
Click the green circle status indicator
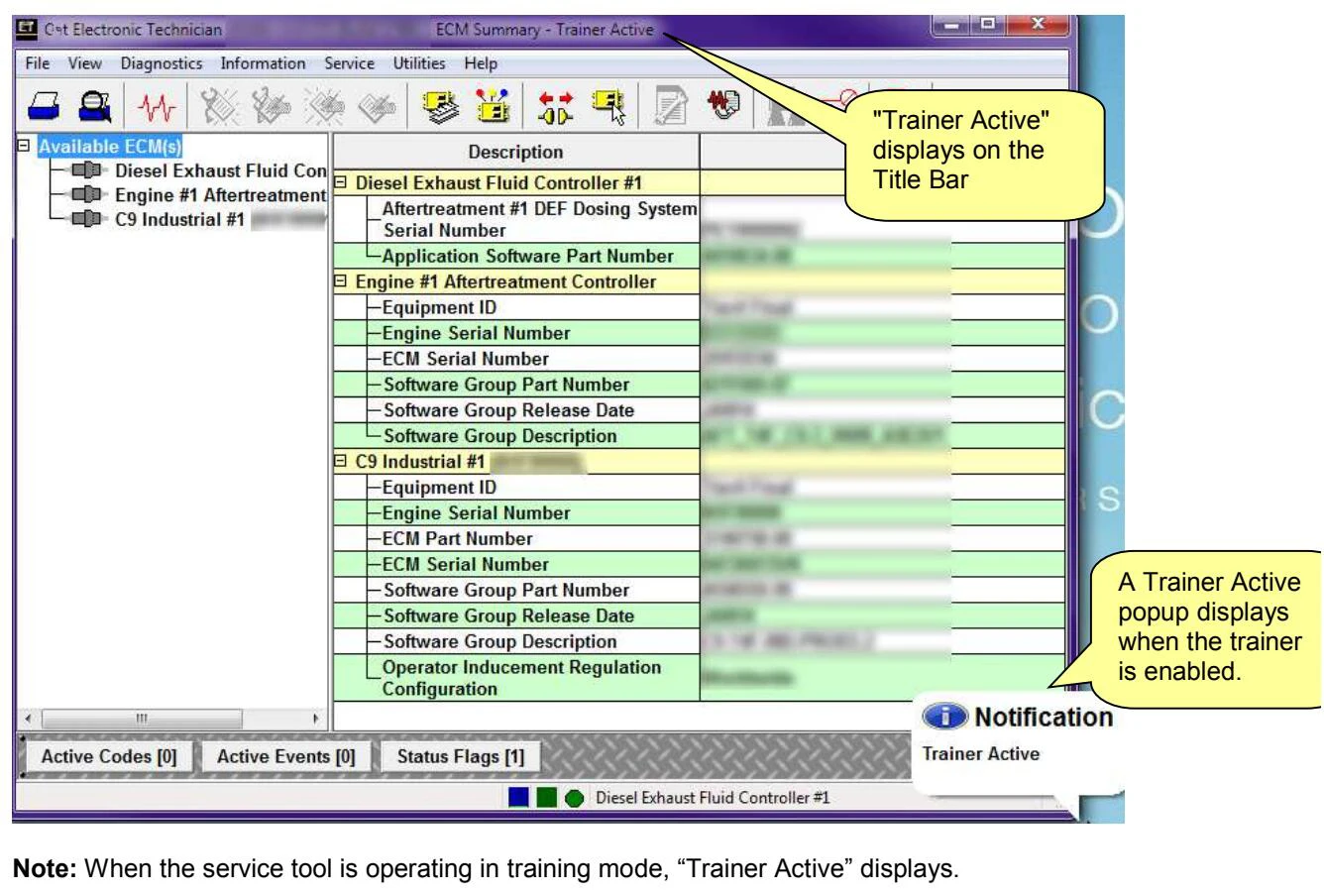click(x=573, y=798)
